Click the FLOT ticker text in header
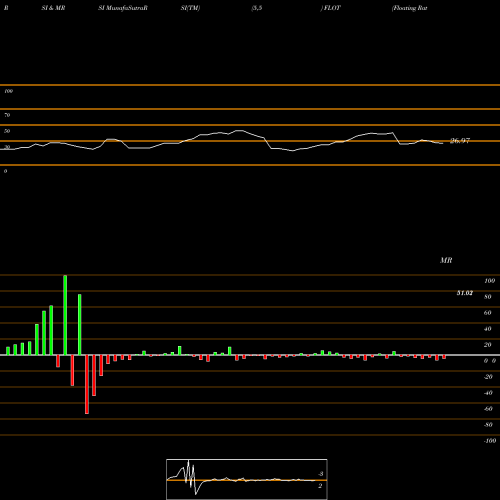This screenshot has height=500, width=500. pos(332,8)
